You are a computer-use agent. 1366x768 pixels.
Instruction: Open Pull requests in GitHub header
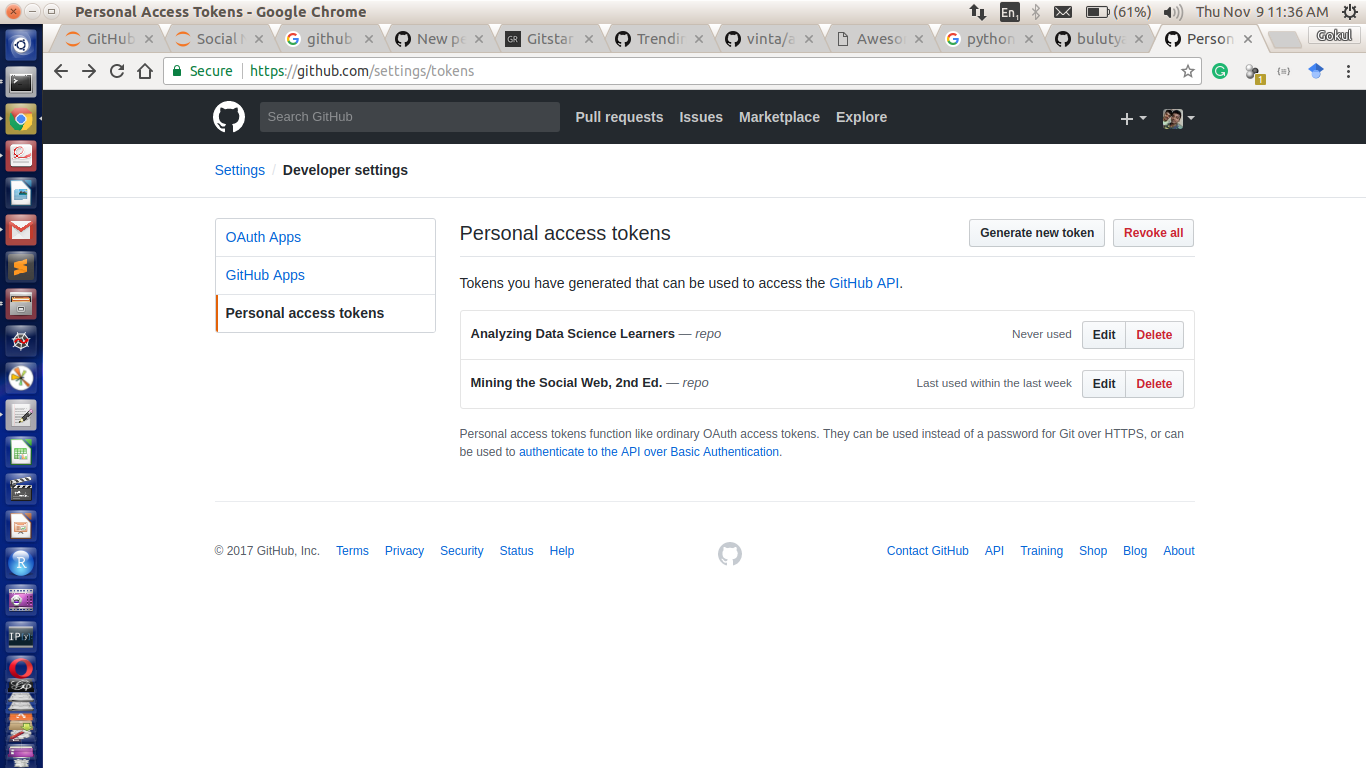[619, 117]
